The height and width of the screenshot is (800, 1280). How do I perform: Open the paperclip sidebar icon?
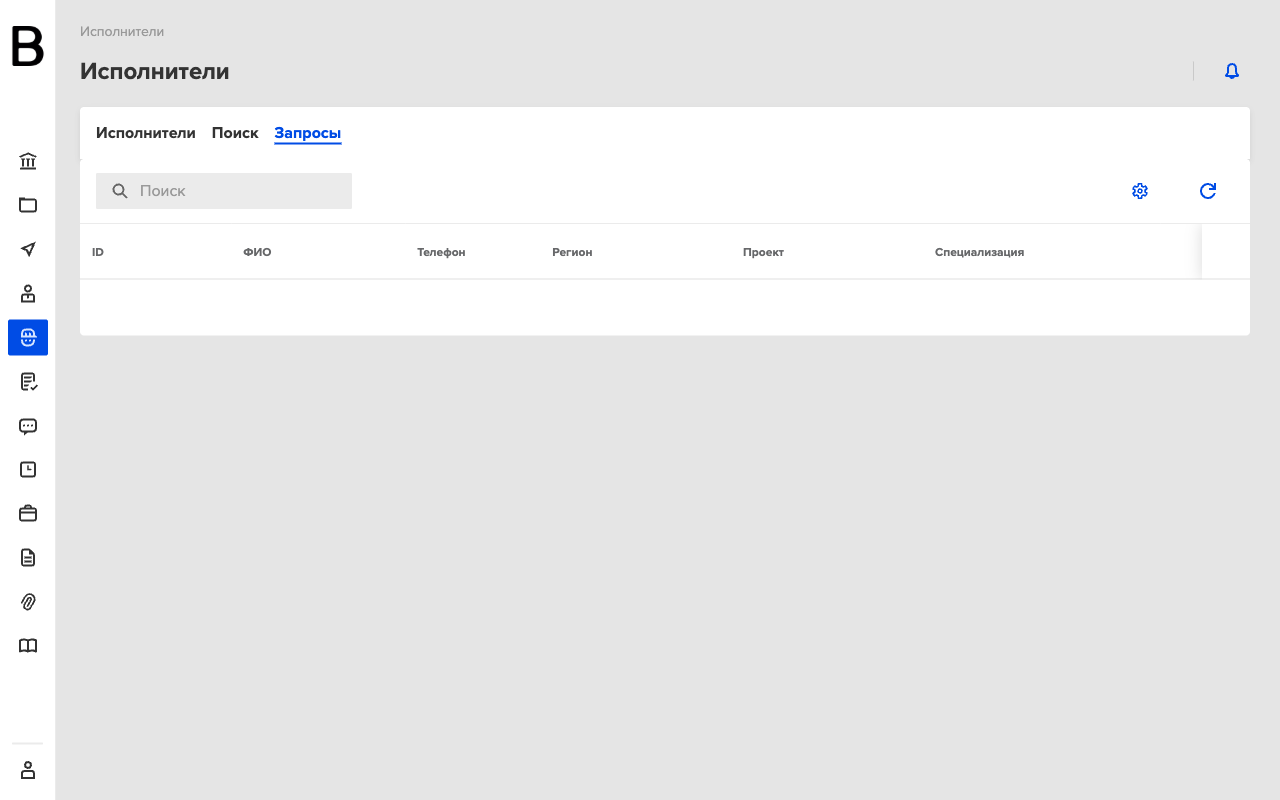point(28,601)
